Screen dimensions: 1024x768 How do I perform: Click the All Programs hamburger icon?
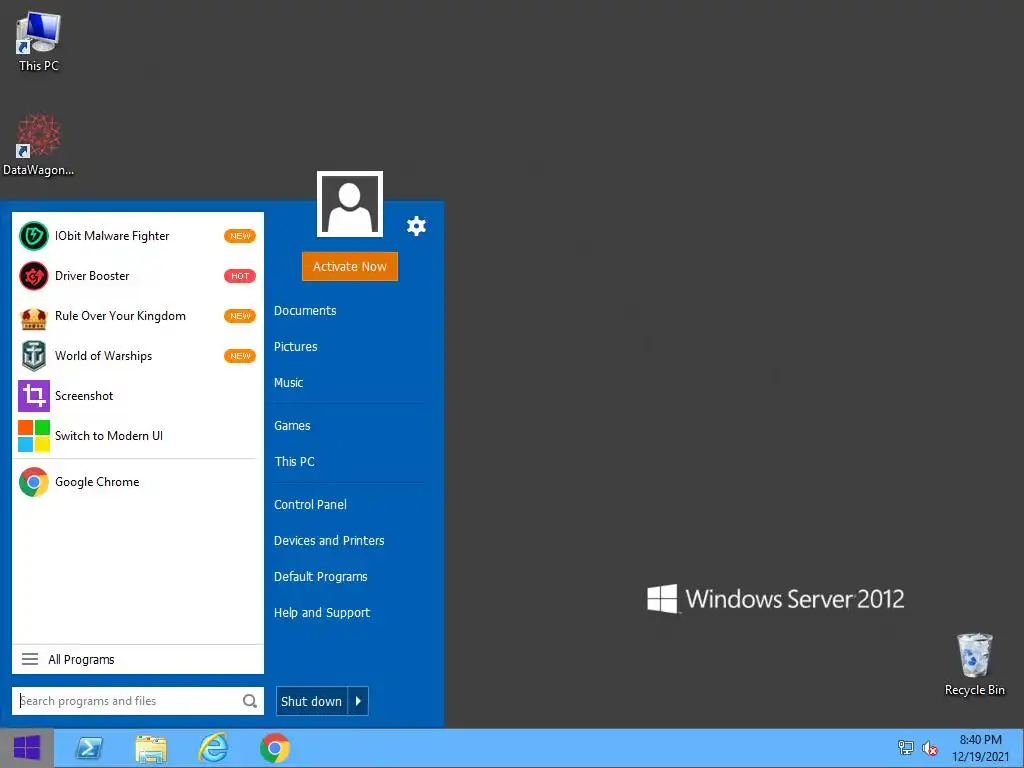click(30, 659)
